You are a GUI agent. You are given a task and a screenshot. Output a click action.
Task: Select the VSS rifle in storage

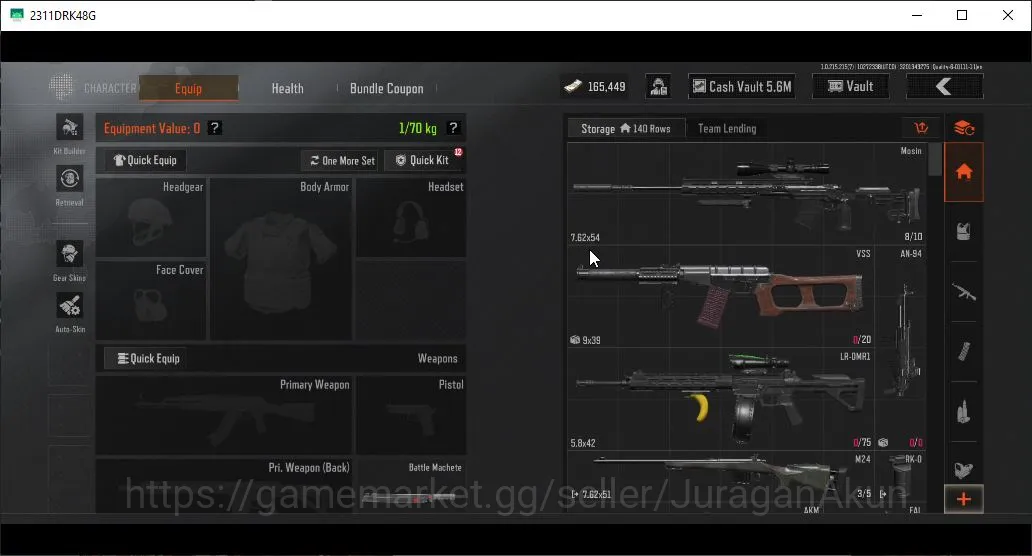[x=721, y=297]
